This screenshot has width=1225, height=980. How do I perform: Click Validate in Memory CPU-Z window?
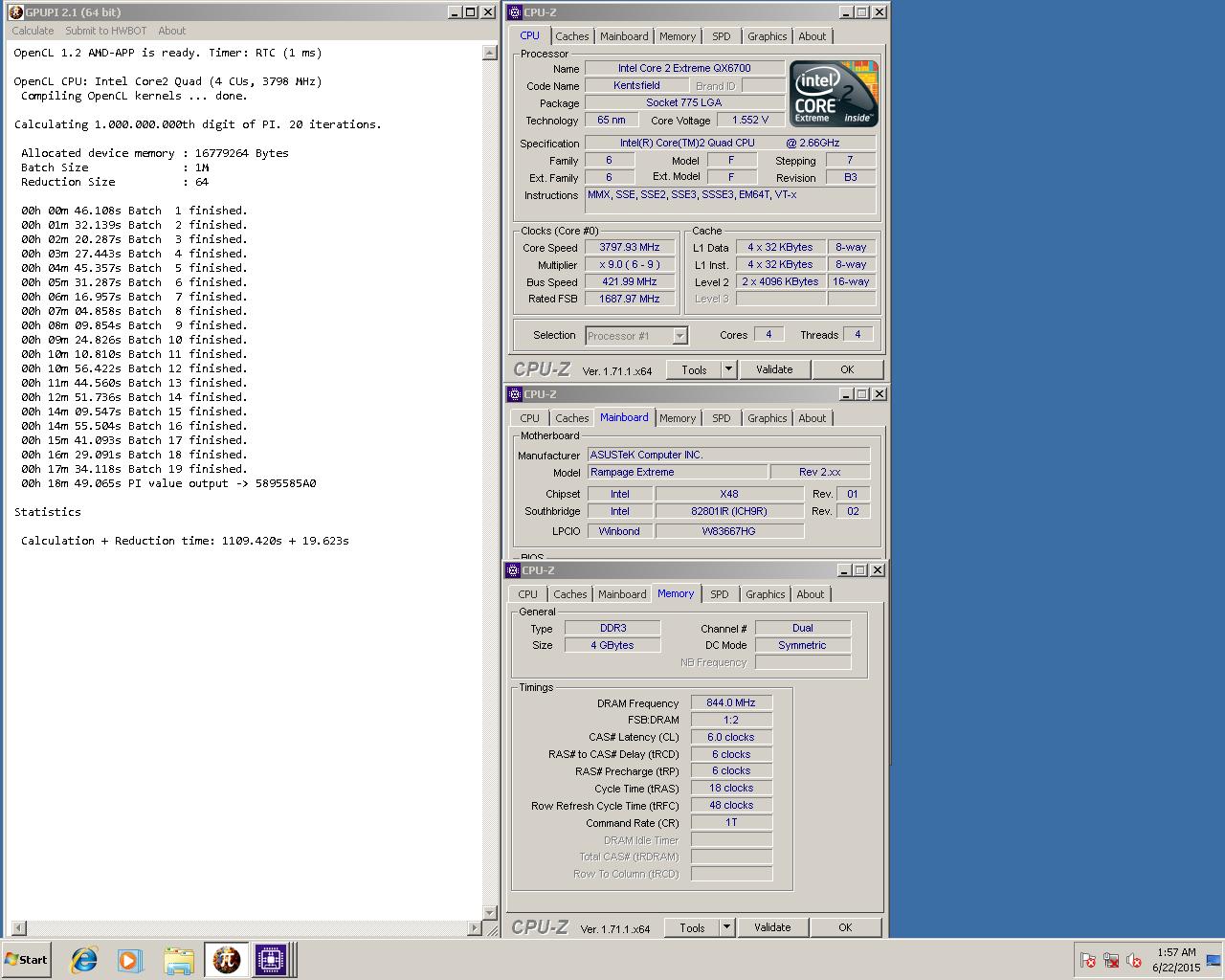pyautogui.click(x=772, y=927)
